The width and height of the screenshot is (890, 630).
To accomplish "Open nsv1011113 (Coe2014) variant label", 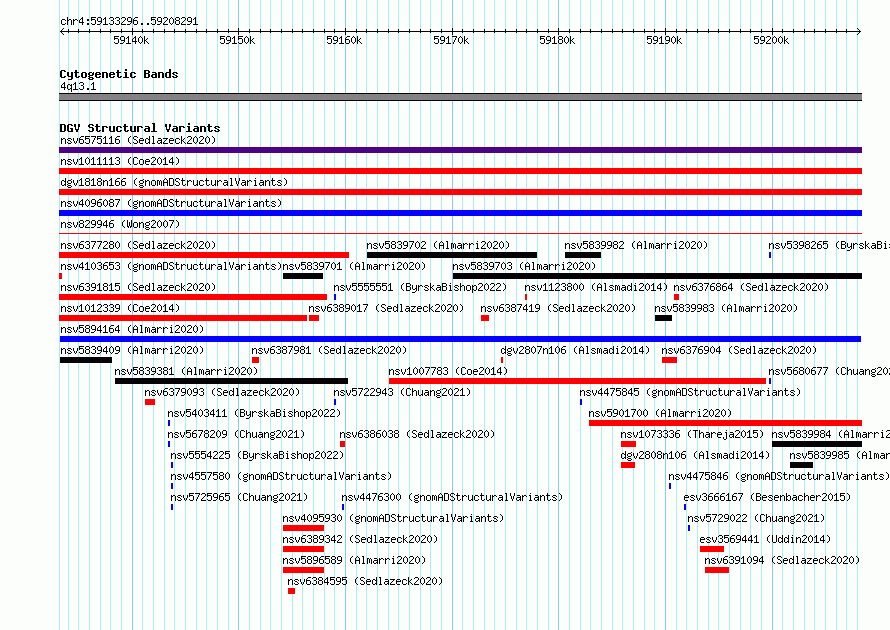I will [120, 161].
